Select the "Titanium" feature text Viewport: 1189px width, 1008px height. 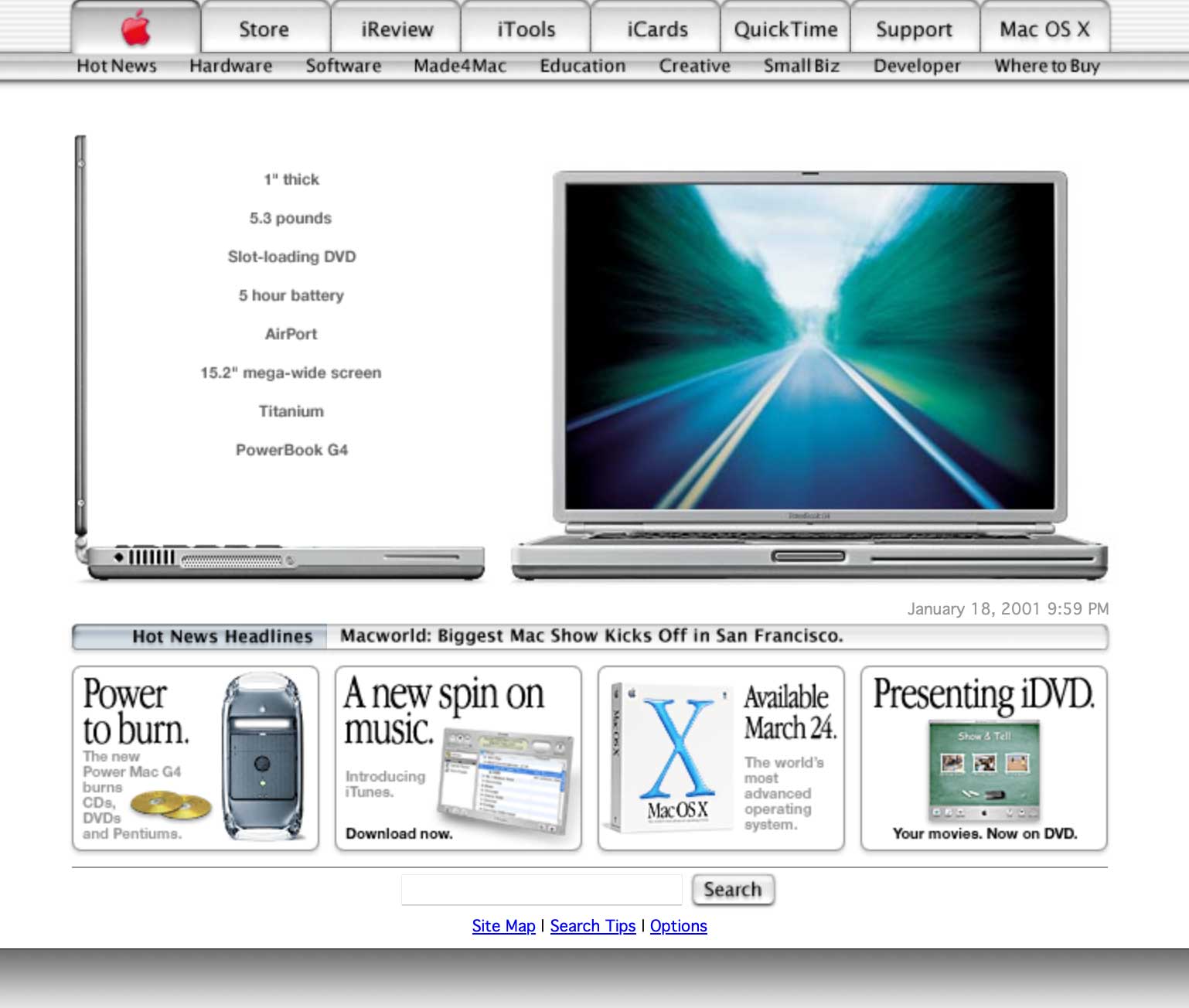291,411
